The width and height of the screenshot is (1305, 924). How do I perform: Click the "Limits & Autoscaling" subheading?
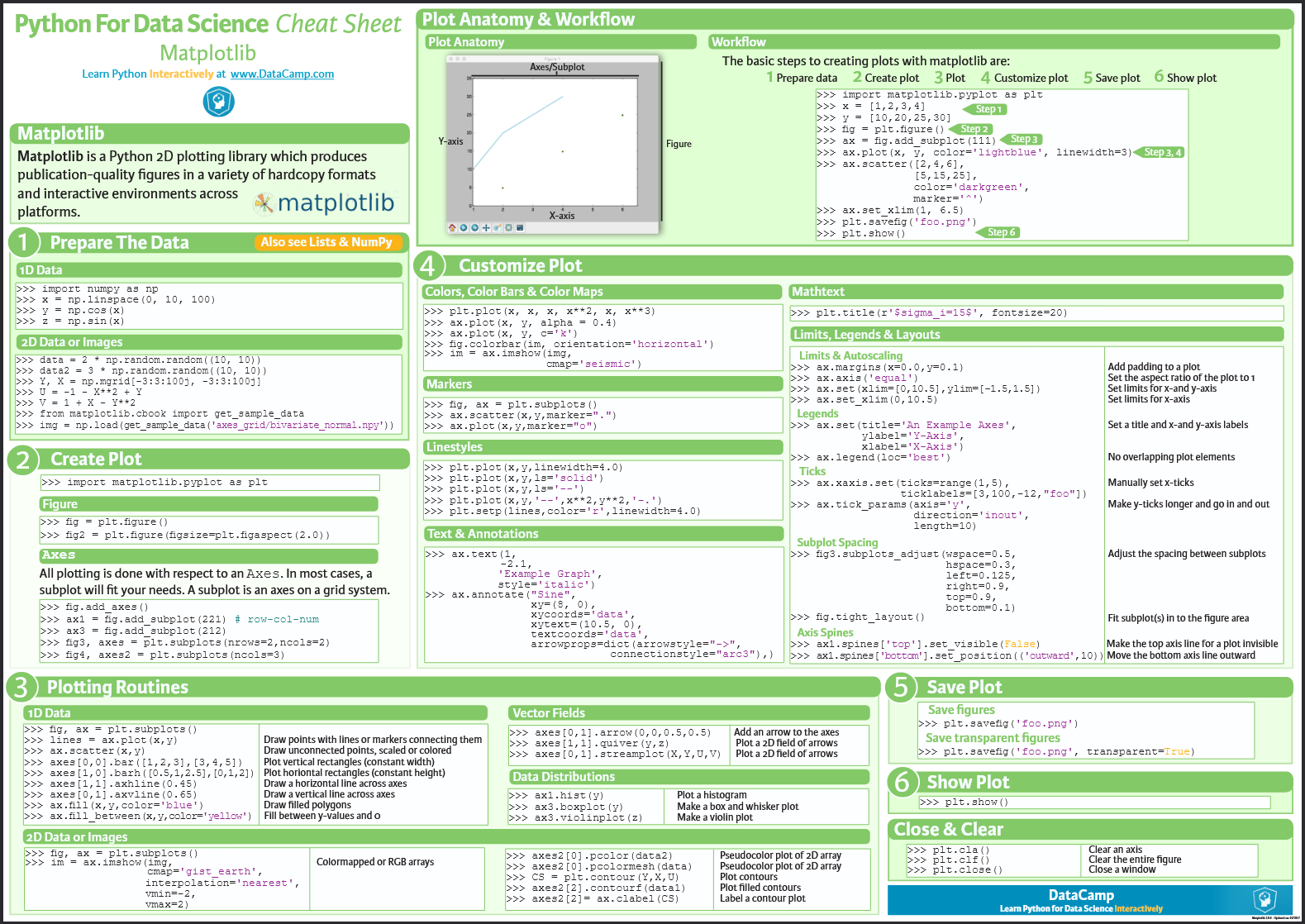[x=850, y=355]
